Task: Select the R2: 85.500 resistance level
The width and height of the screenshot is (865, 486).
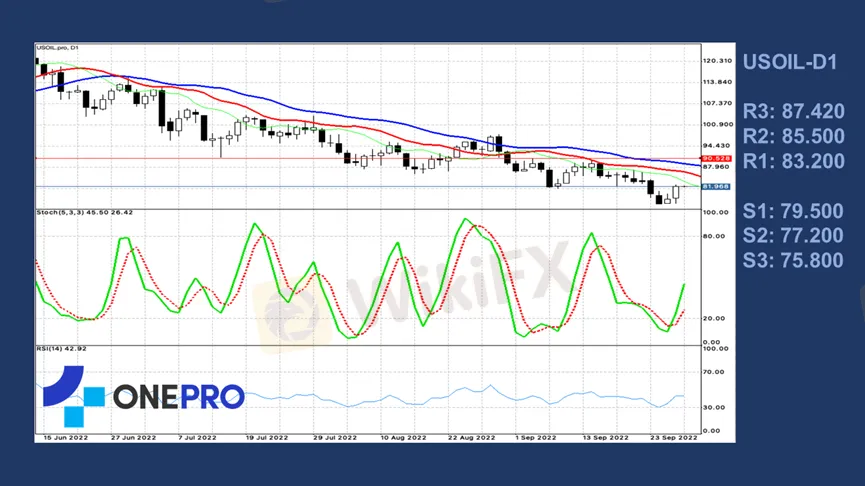Action: (794, 135)
